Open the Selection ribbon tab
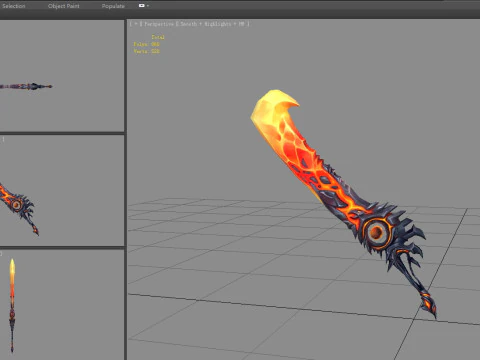 click(14, 6)
